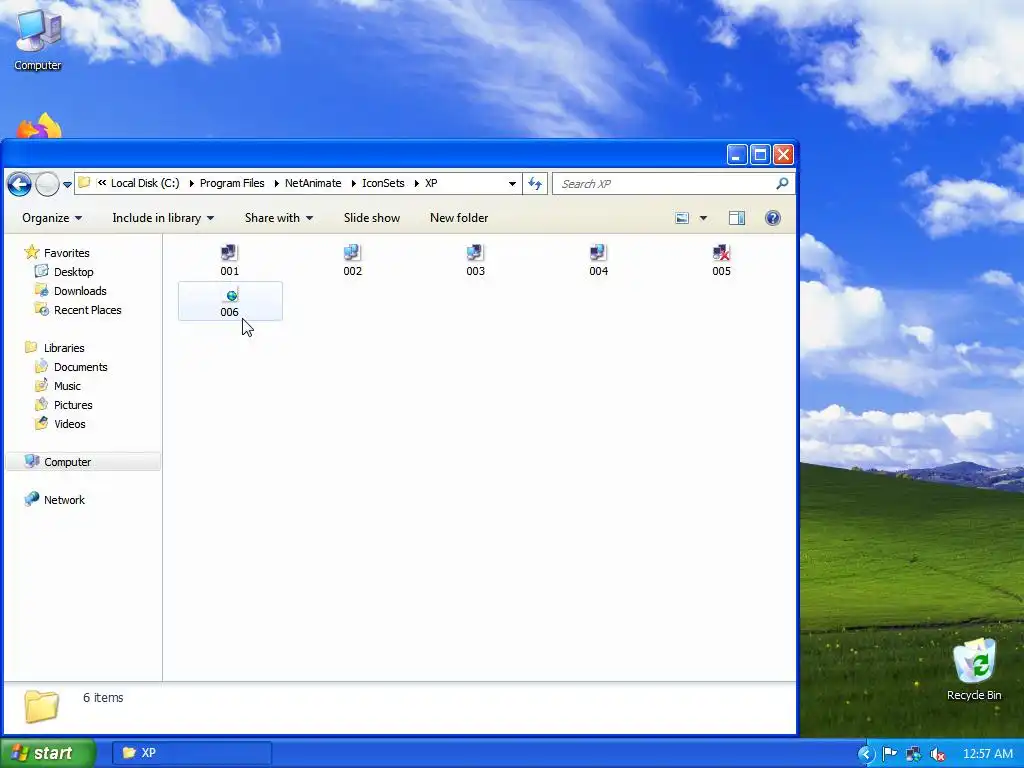Open the Videos library
1024x768 pixels.
pos(60,423)
